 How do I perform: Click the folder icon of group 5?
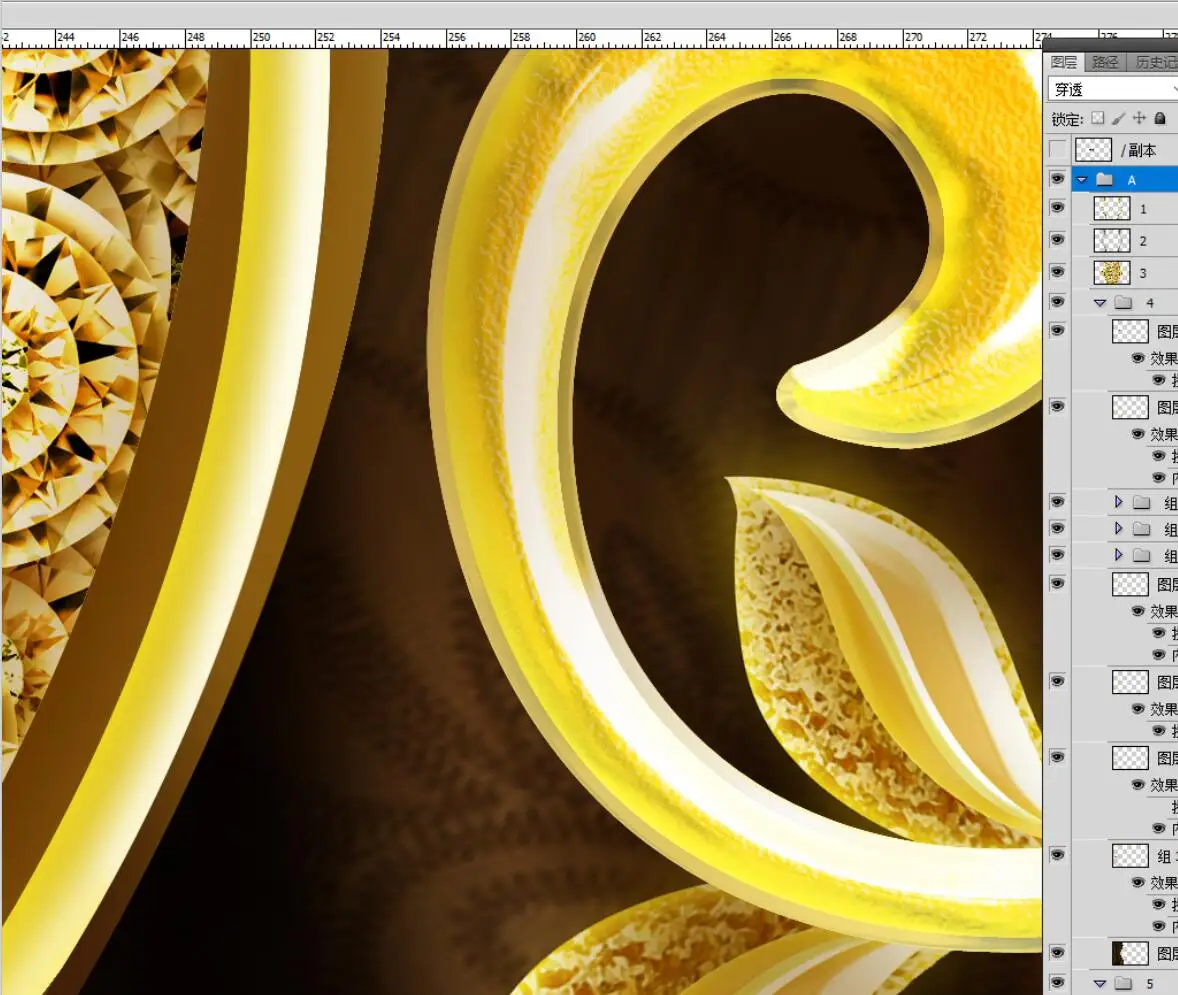point(1123,983)
